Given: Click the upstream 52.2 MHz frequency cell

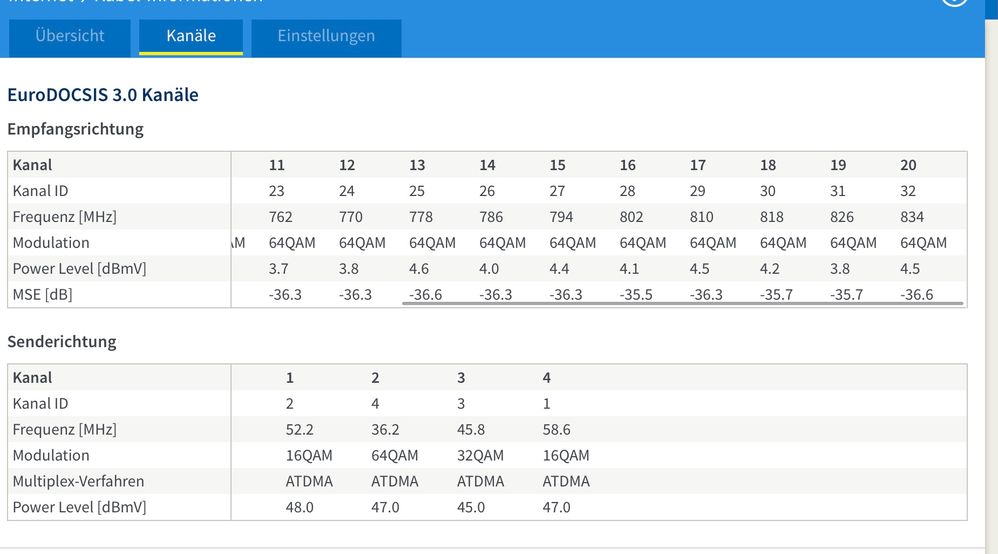Looking at the screenshot, I should [301, 430].
